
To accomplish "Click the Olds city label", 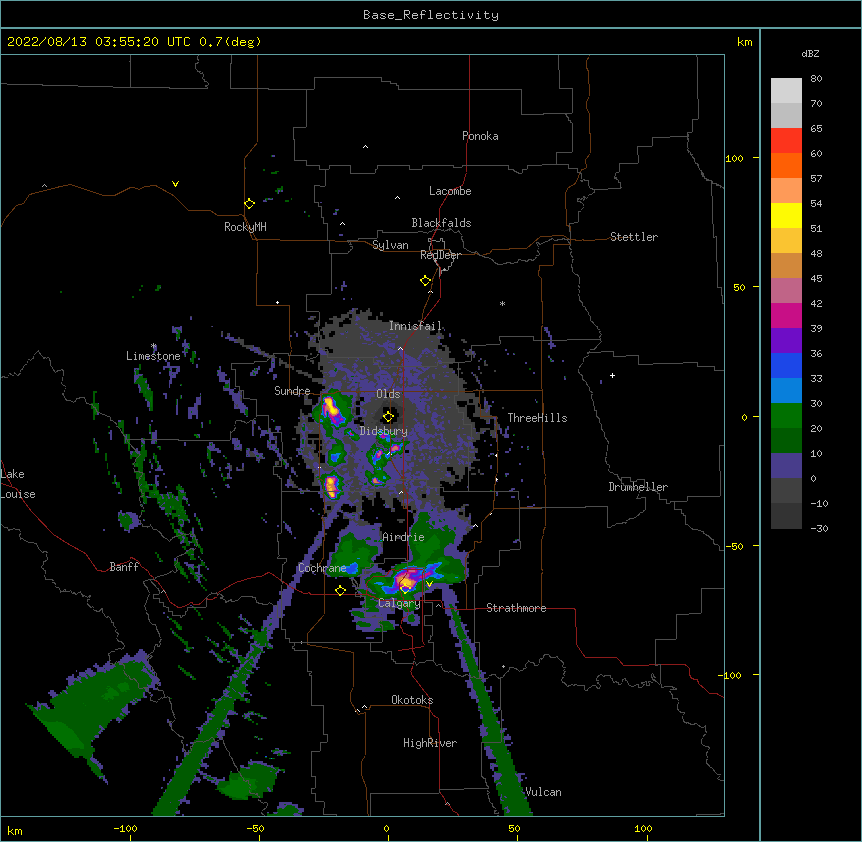I will (x=388, y=394).
